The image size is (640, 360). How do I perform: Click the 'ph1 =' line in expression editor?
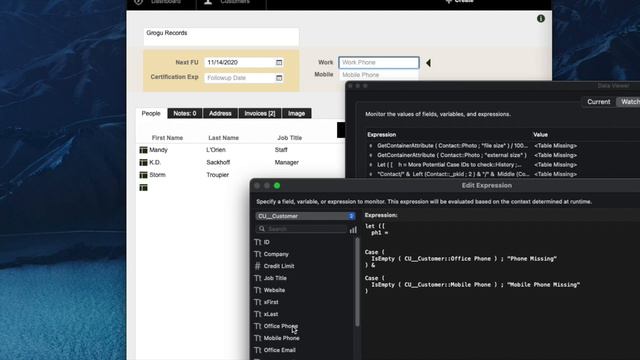click(x=380, y=233)
